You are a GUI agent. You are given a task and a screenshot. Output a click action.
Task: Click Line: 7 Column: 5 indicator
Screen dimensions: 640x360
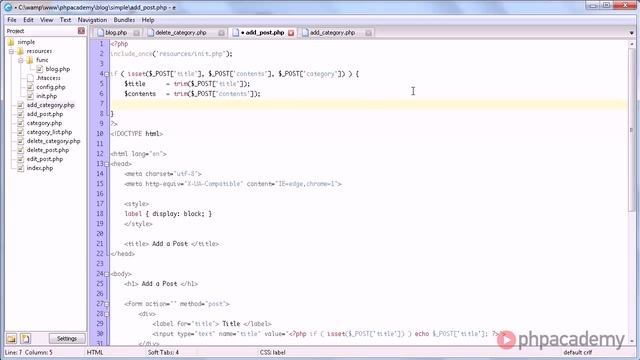[x=29, y=352]
